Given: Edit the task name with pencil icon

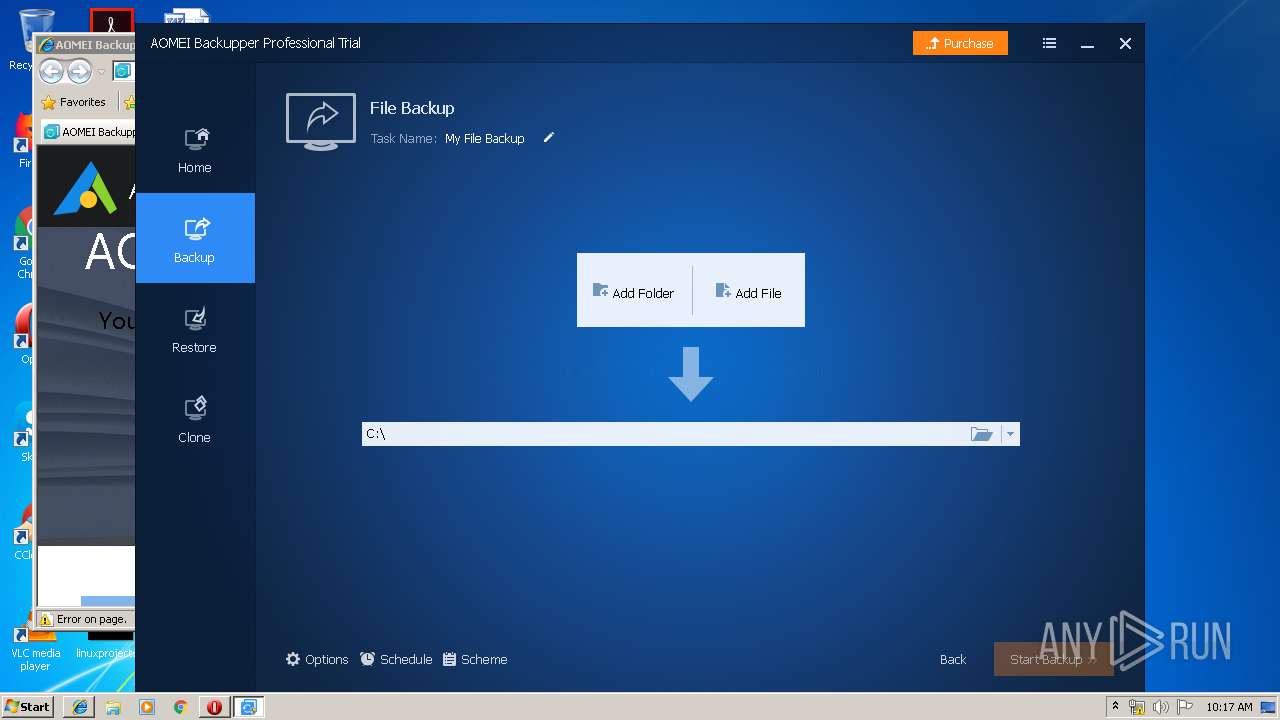Looking at the screenshot, I should (548, 138).
